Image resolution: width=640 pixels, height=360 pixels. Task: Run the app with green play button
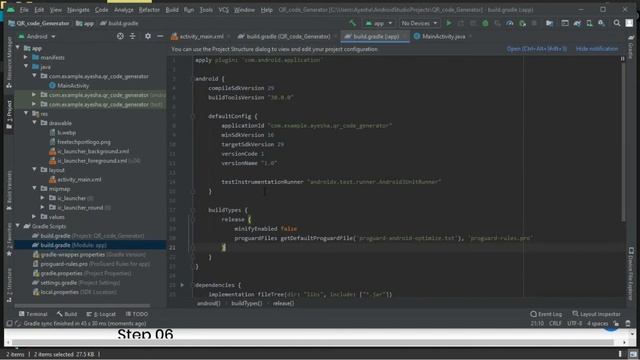(x=449, y=23)
